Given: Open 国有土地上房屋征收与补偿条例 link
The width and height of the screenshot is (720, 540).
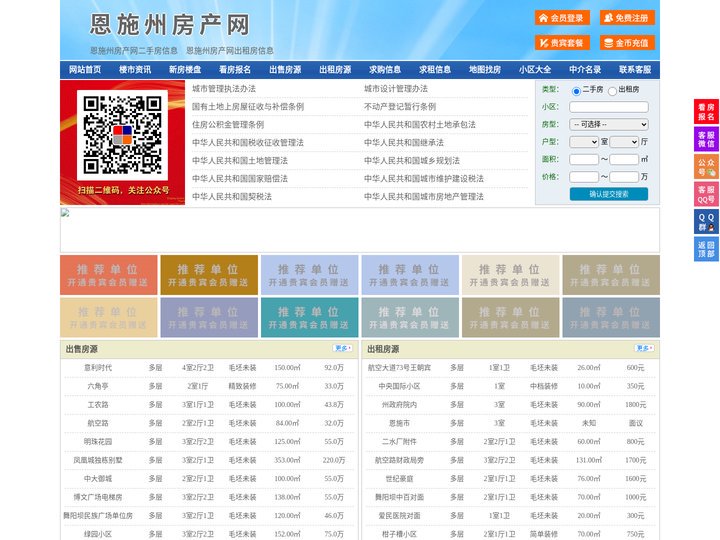Looking at the screenshot, I should click(248, 107).
